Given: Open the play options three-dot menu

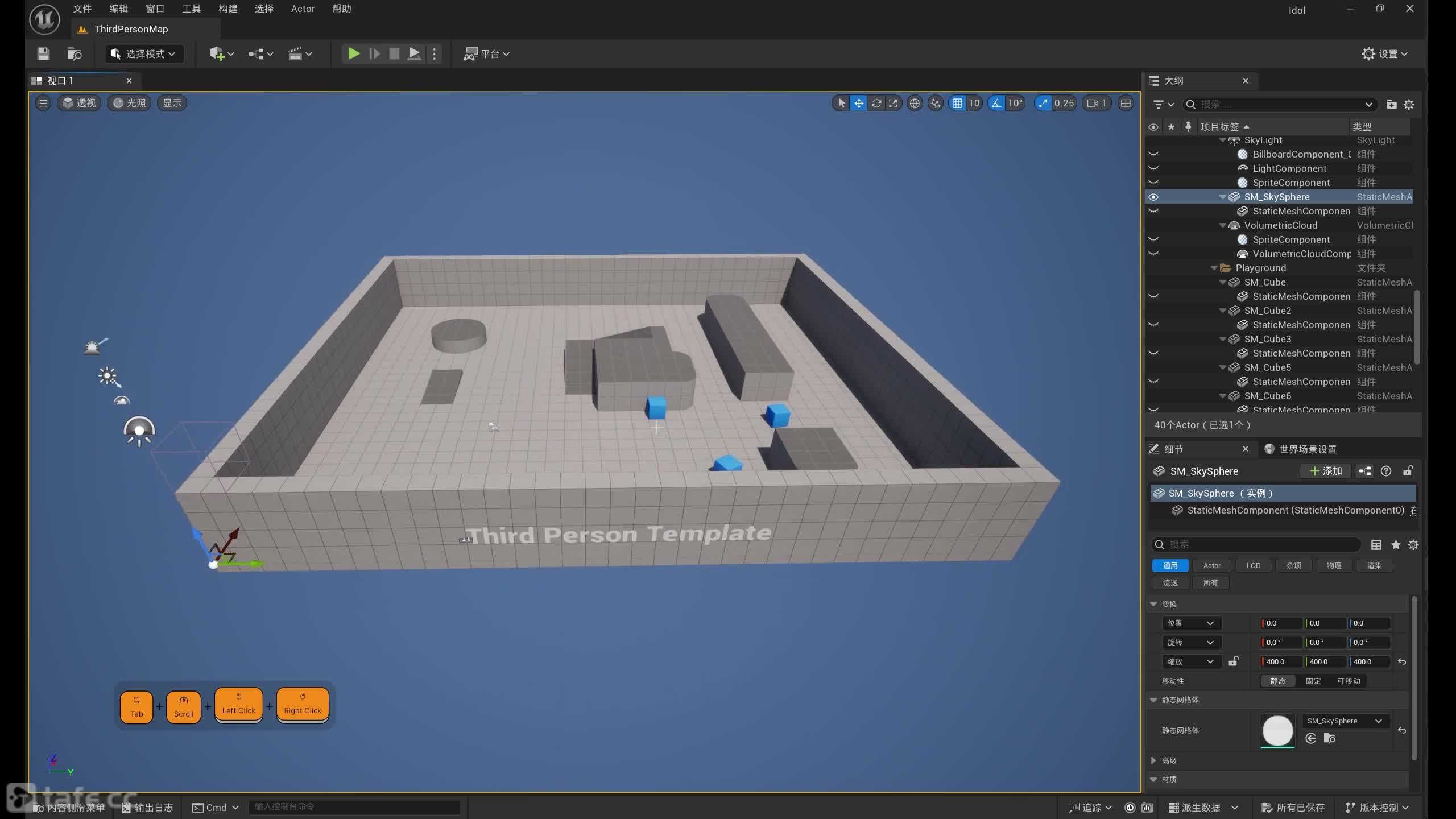Looking at the screenshot, I should [435, 53].
